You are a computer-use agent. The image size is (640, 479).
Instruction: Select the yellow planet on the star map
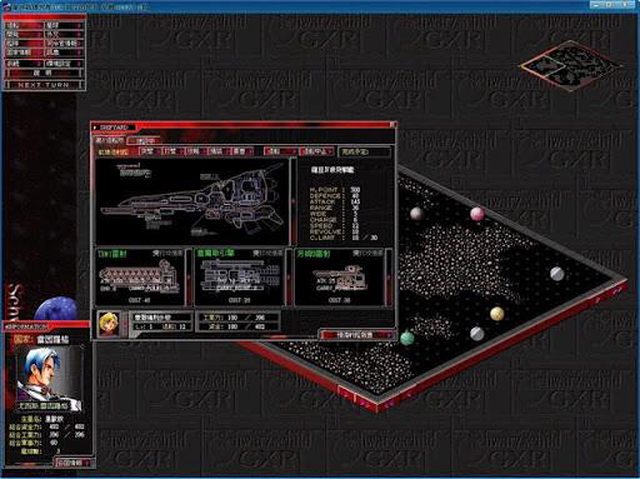(x=497, y=313)
